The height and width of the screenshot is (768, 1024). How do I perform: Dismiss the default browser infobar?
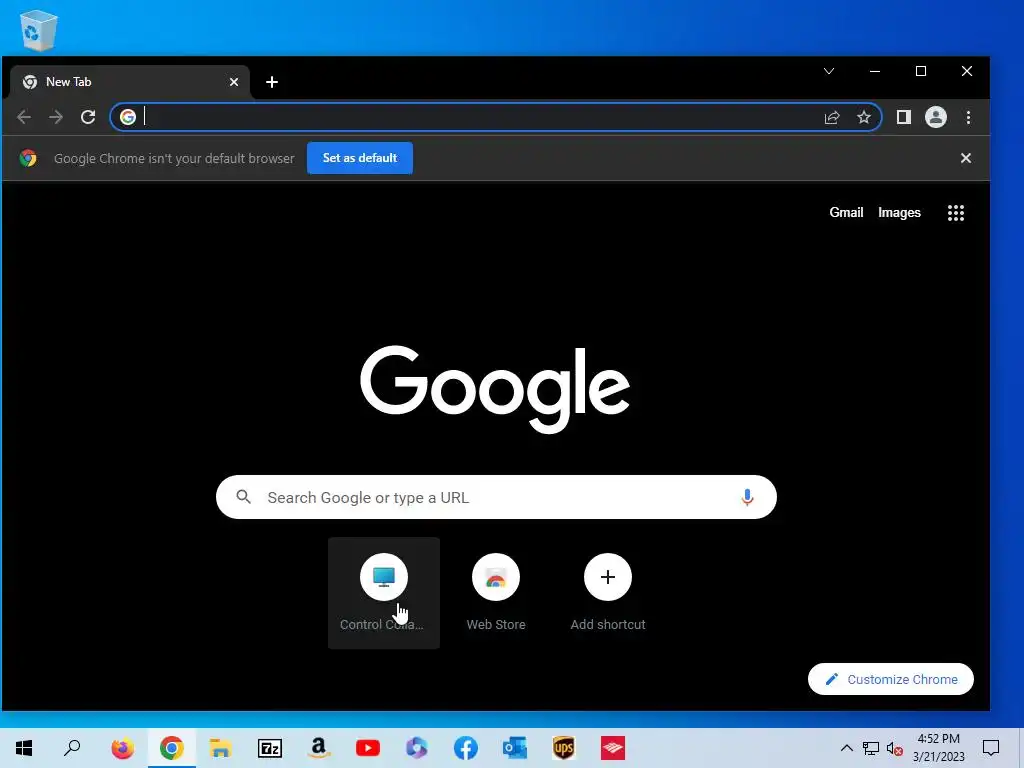966,158
